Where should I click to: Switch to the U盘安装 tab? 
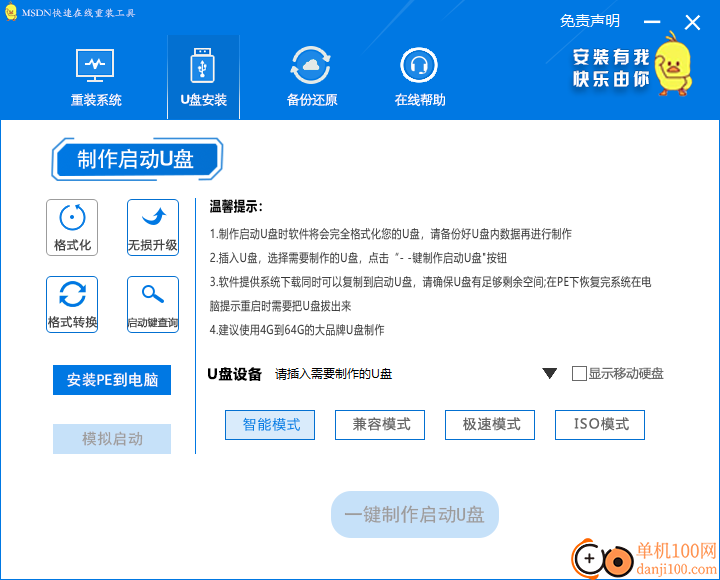(203, 78)
